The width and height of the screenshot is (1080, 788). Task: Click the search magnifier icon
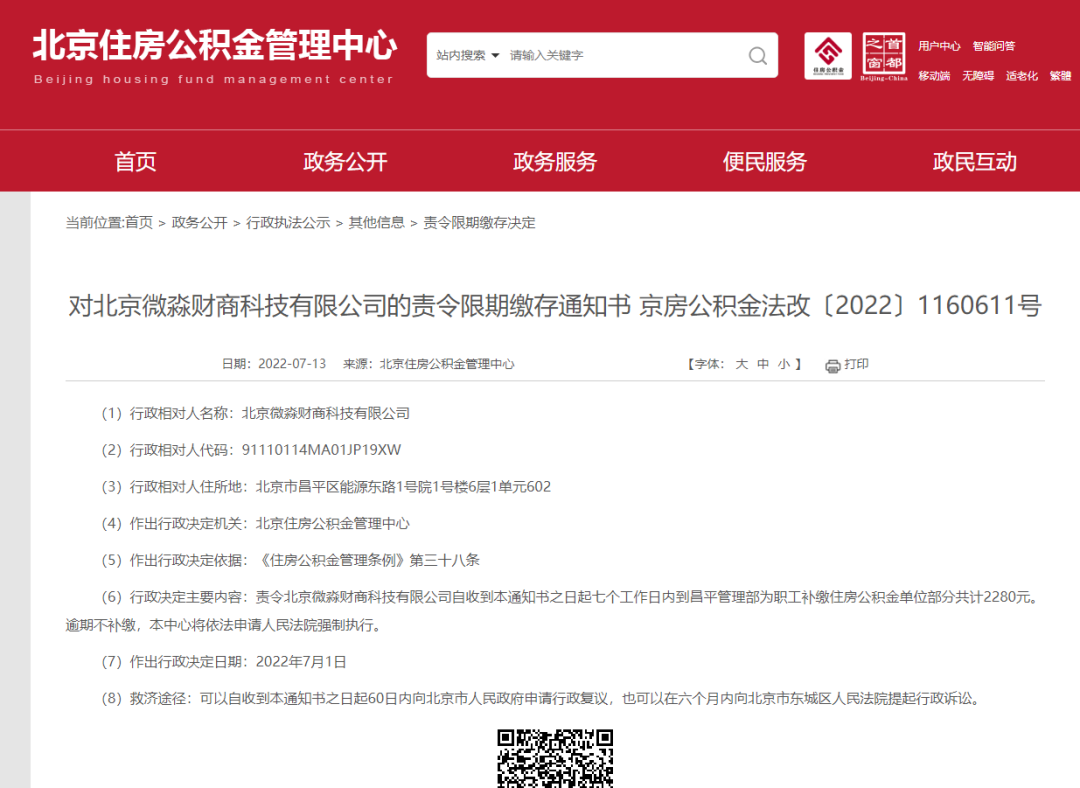[x=758, y=56]
